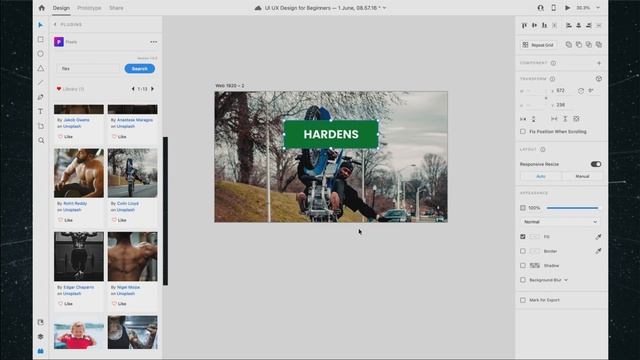This screenshot has width=640, height=360.
Task: Select the Select (arrow) tool
Action: (40, 25)
